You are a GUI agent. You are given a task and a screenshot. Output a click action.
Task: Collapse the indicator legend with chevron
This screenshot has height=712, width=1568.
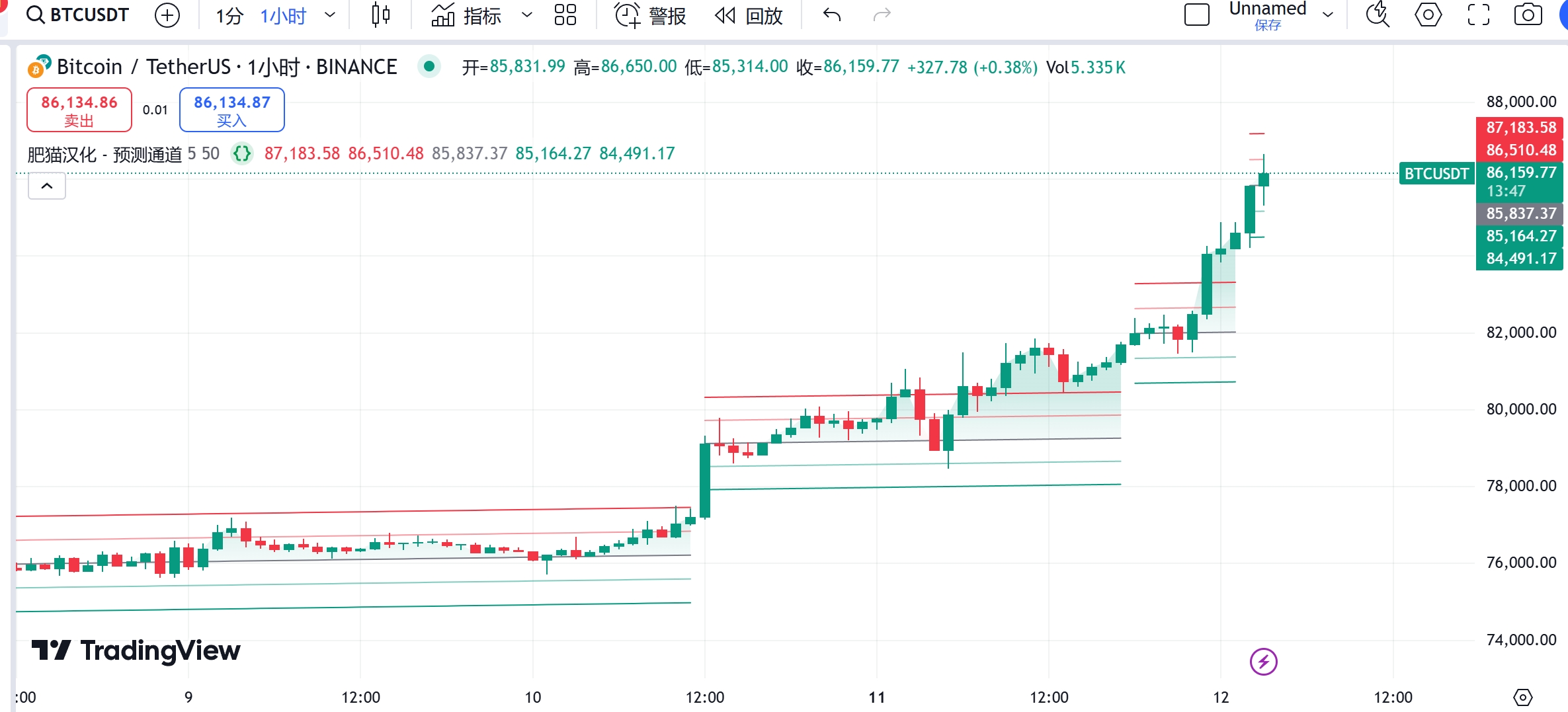point(47,186)
